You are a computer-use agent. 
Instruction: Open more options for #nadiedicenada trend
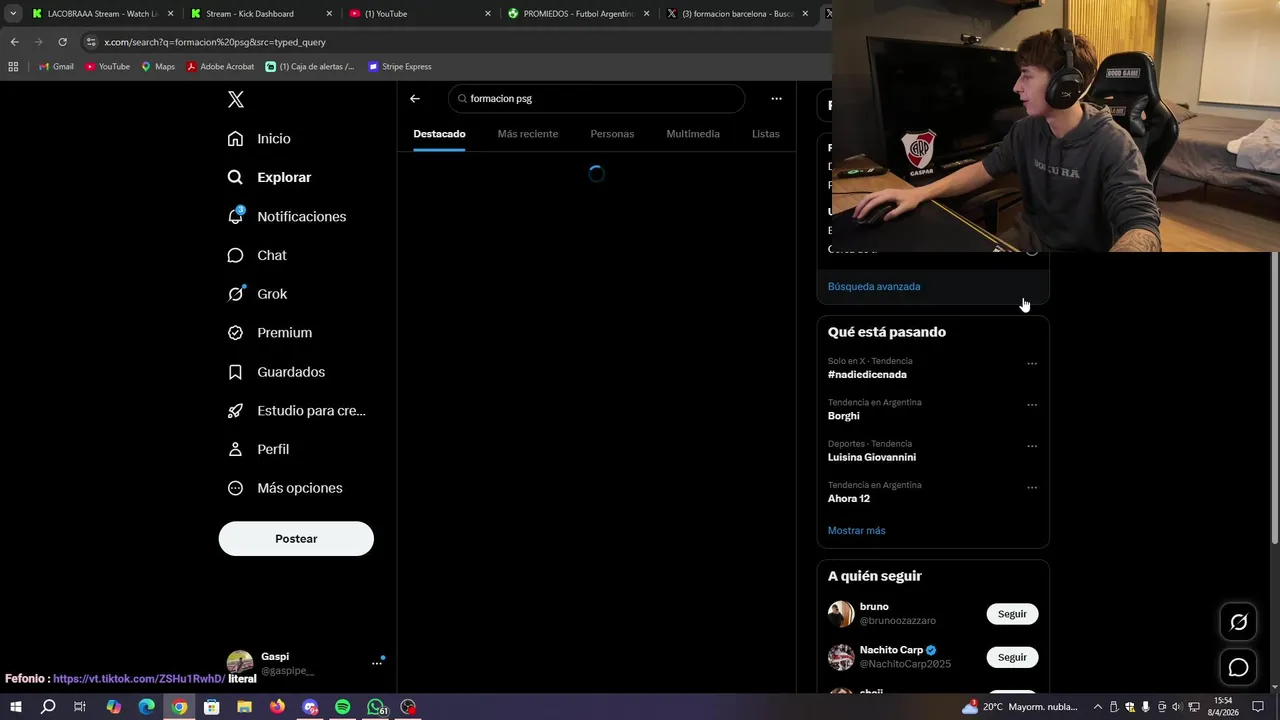[x=1032, y=364]
